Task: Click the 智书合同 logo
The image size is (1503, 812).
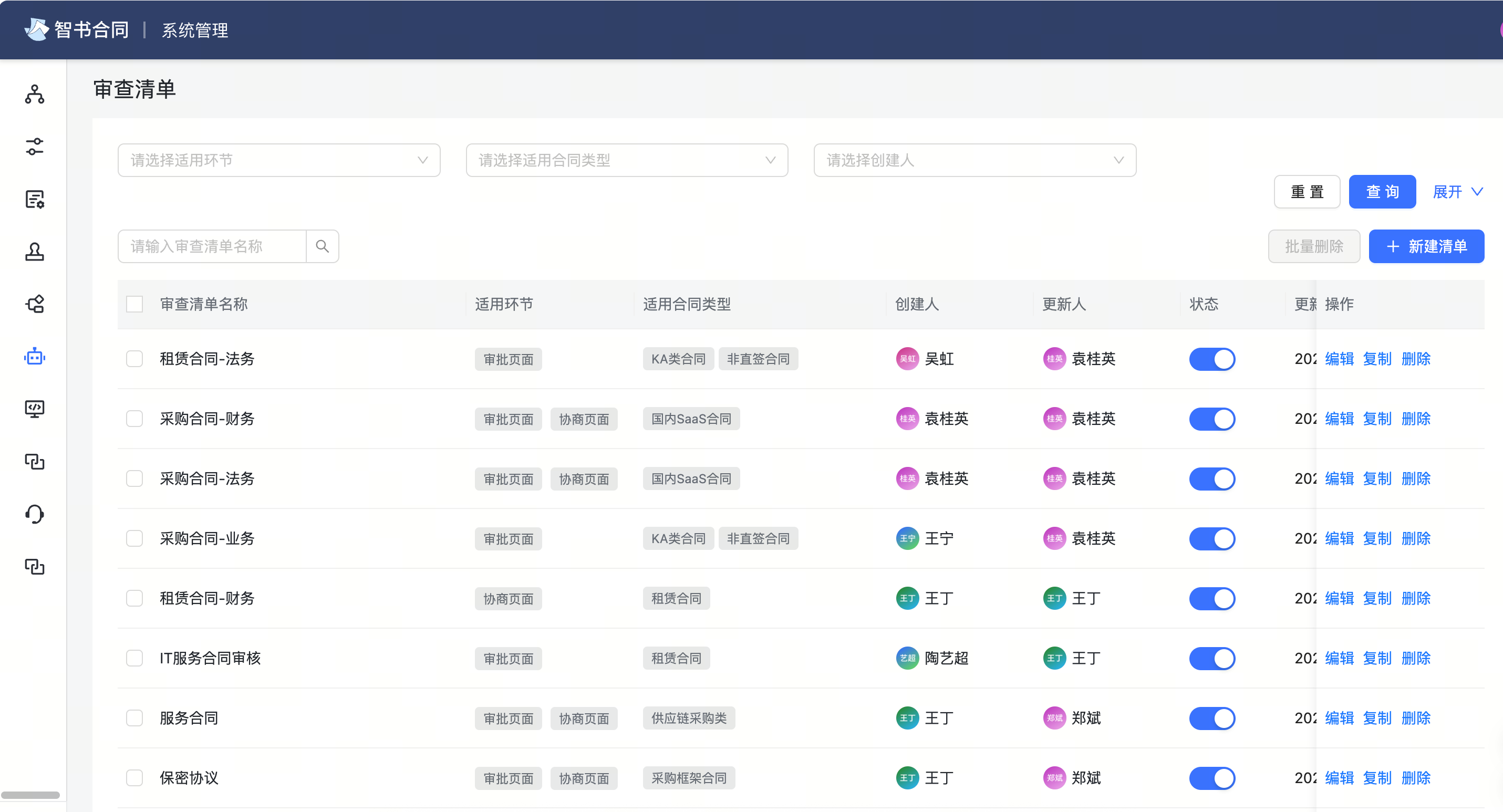Action: pyautogui.click(x=76, y=29)
